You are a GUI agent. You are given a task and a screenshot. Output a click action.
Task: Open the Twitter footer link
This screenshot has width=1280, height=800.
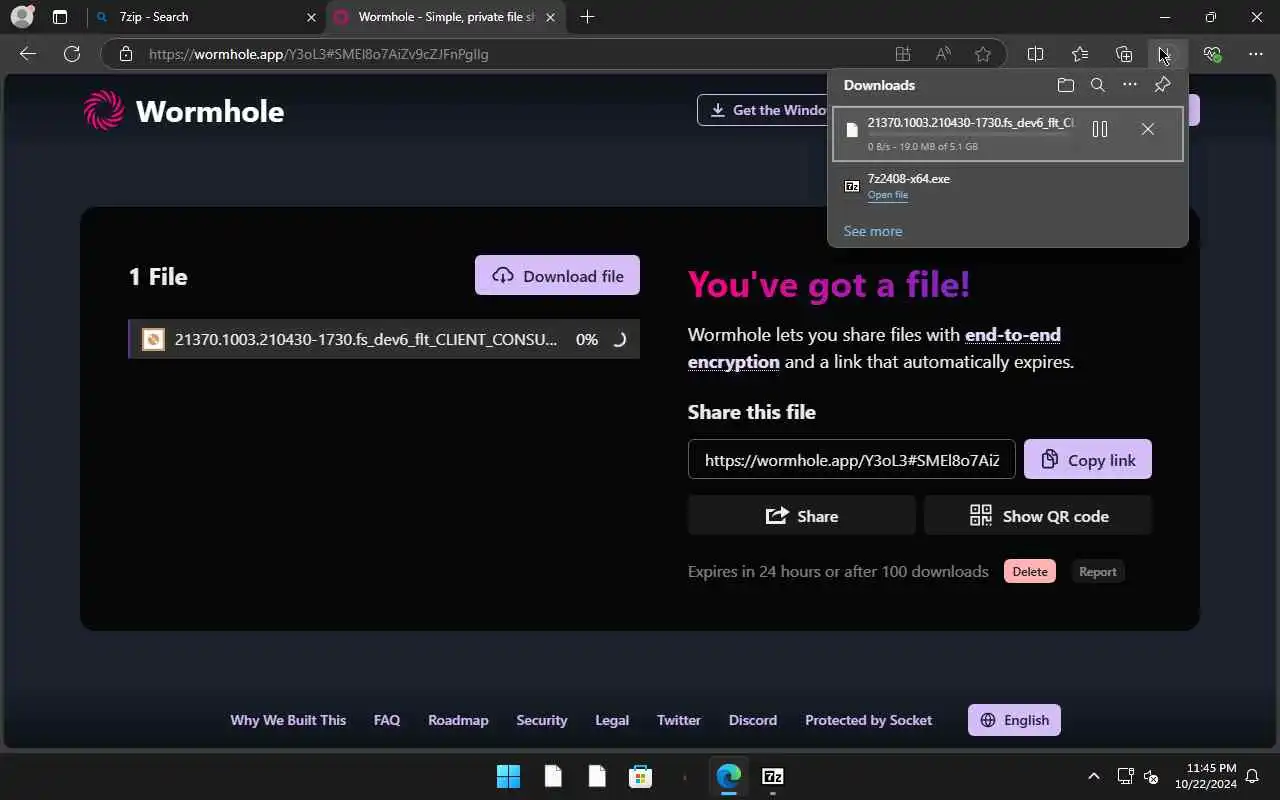[679, 720]
